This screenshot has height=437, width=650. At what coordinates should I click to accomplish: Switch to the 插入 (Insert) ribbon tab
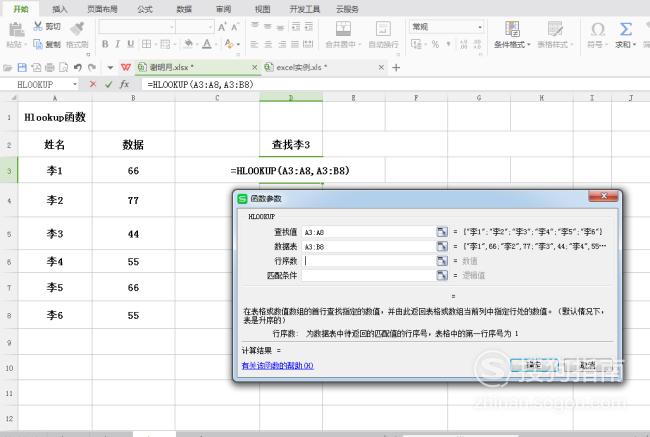[60, 9]
